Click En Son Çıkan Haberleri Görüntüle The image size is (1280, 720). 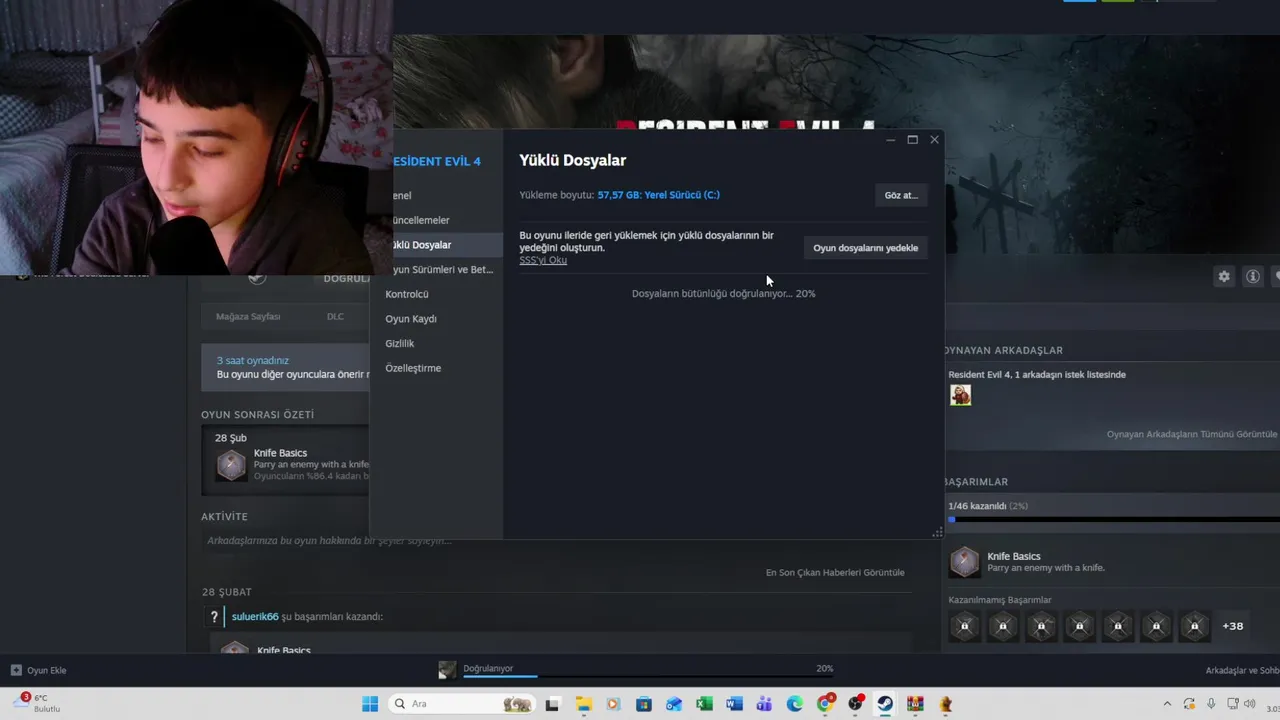point(835,572)
